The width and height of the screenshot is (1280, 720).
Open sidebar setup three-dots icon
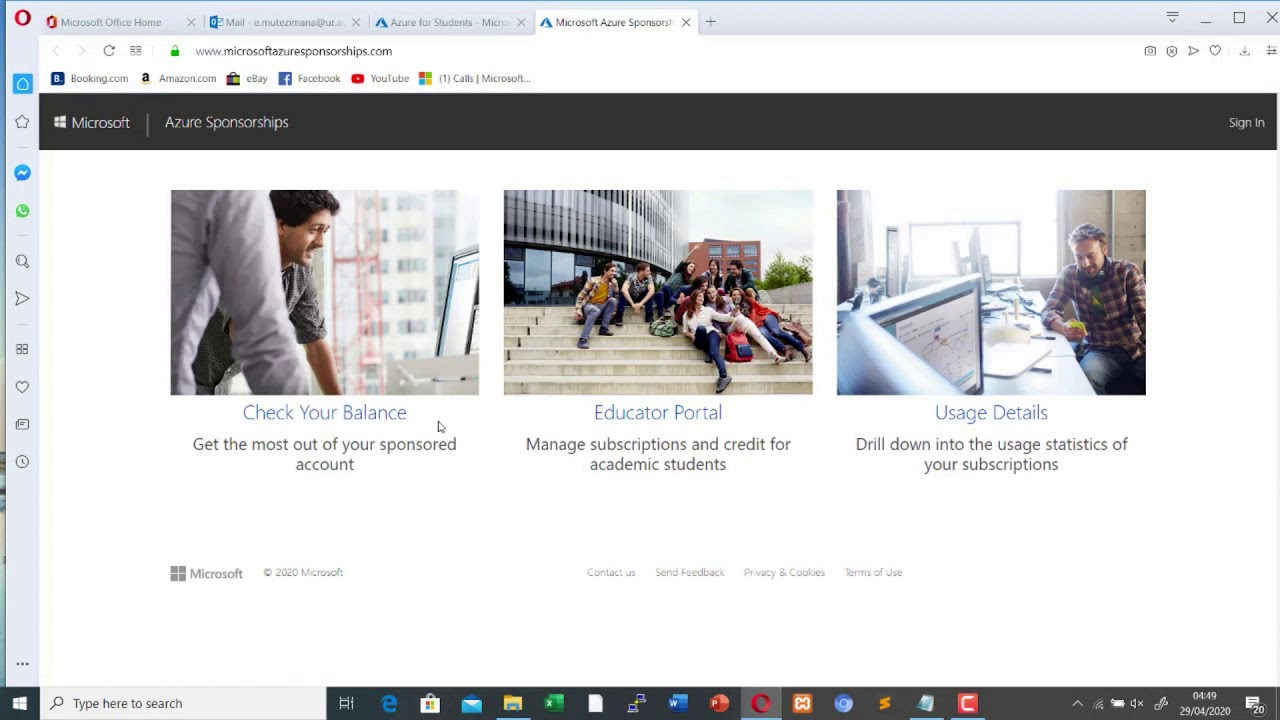point(22,664)
